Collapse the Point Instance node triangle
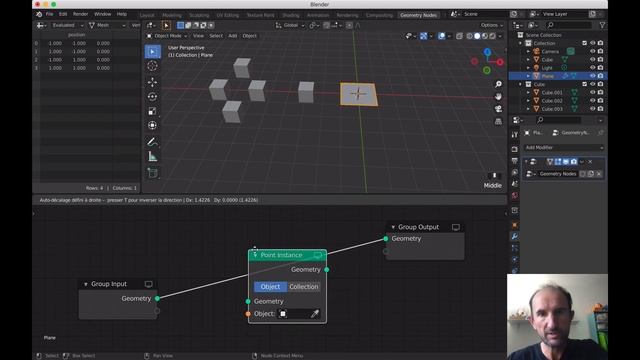This screenshot has height=360, width=640. pos(255,255)
